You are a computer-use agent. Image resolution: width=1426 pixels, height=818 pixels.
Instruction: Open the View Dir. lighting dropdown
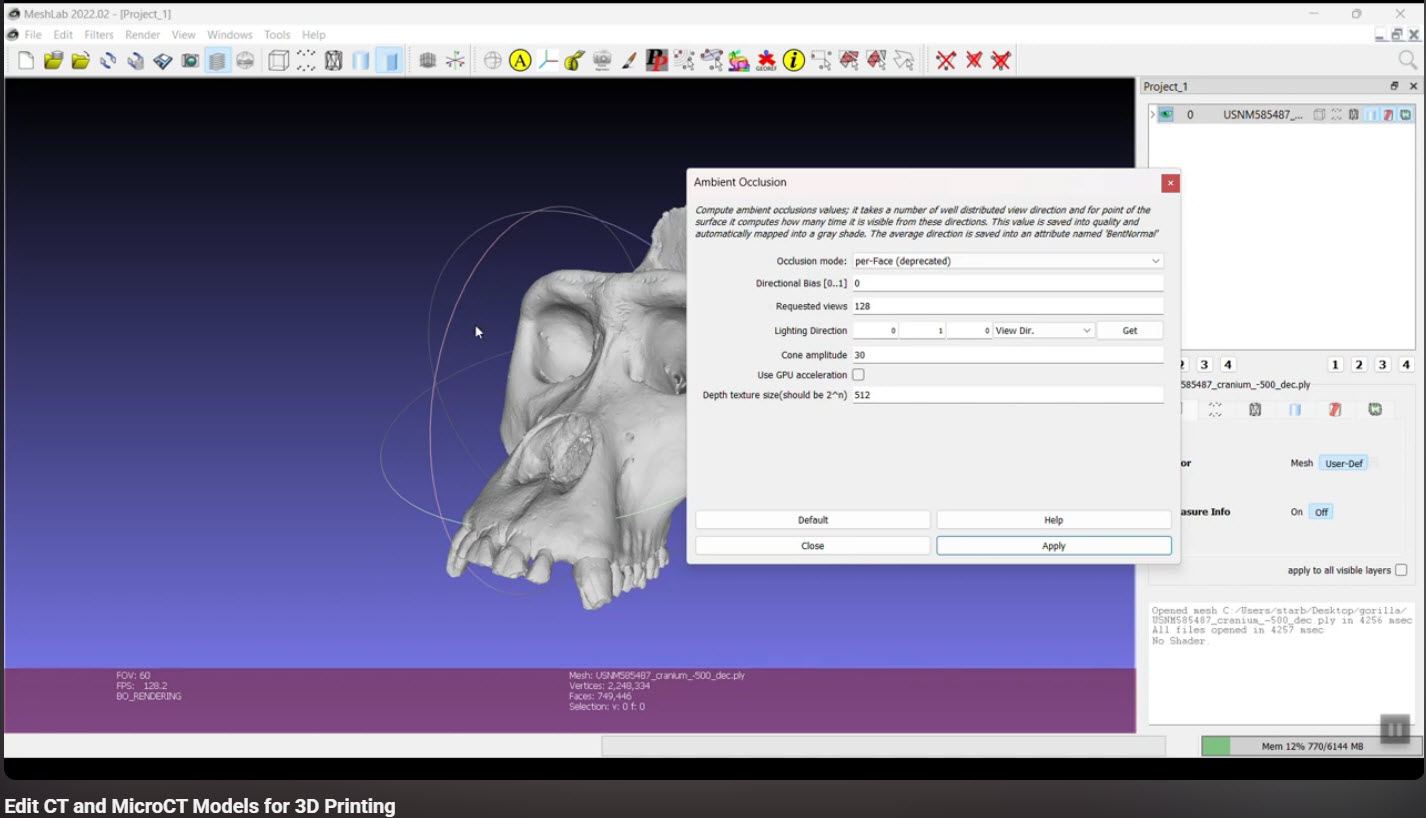1043,331
